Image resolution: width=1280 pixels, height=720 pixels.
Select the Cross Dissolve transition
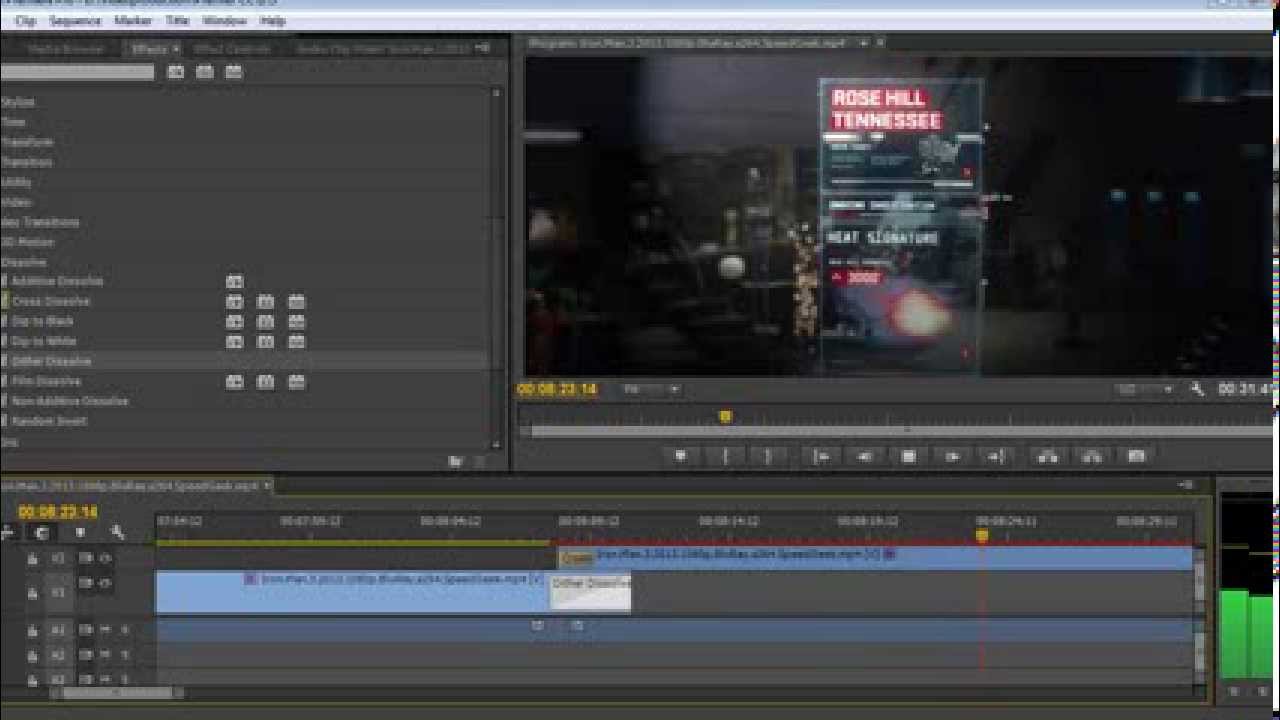(x=50, y=302)
